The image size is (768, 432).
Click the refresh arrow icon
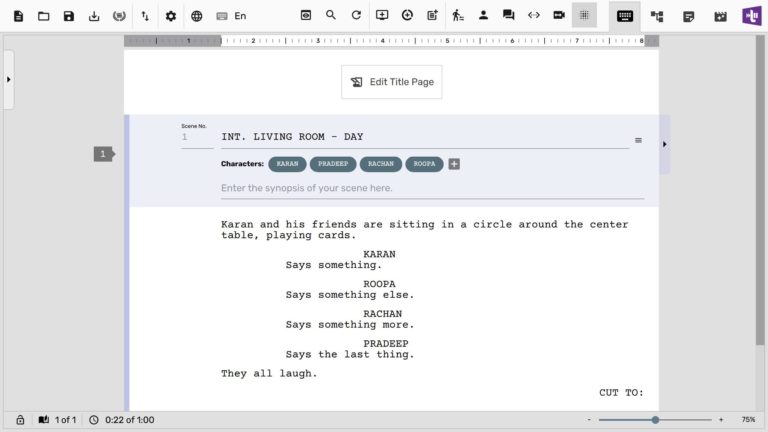(356, 16)
